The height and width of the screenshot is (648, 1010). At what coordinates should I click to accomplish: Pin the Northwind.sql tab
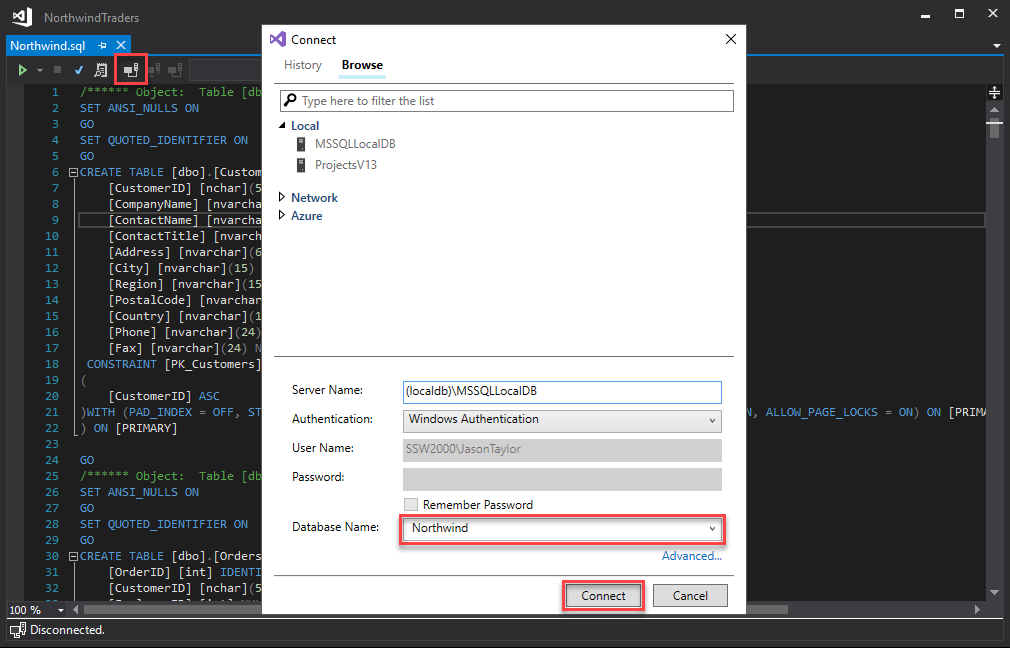[x=102, y=46]
